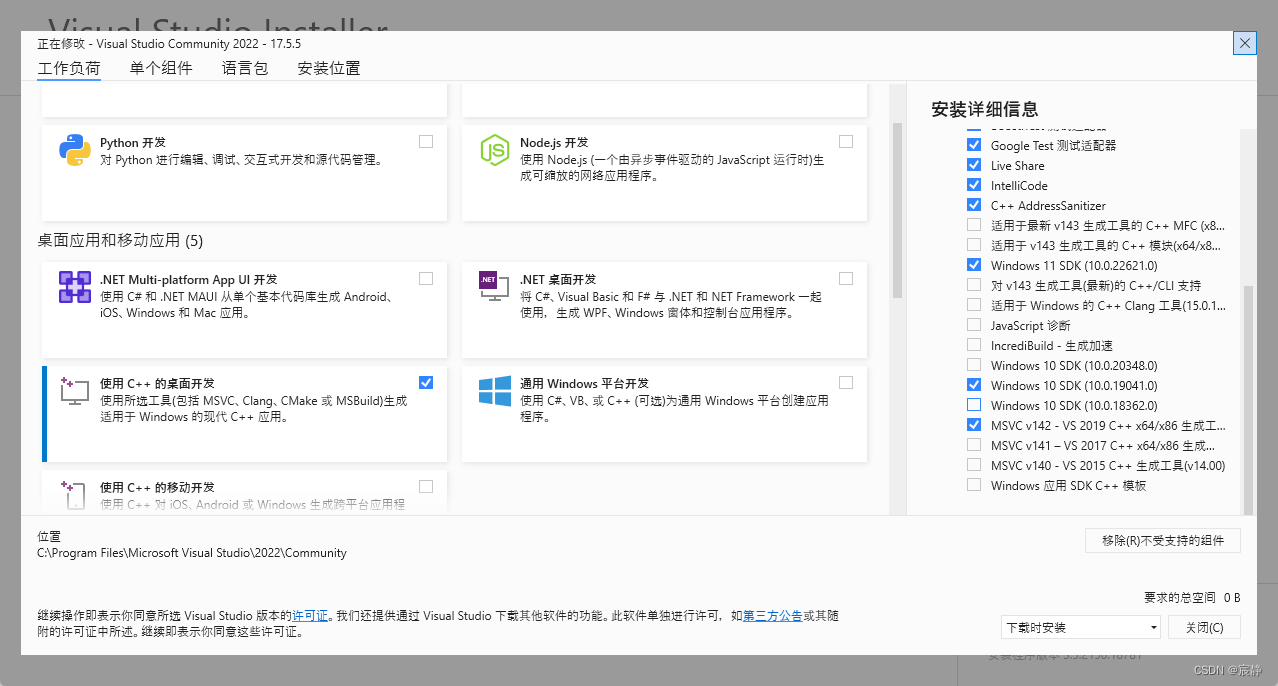Click the Universal Windows Platform development icon
Image resolution: width=1278 pixels, height=686 pixels.
coord(495,391)
